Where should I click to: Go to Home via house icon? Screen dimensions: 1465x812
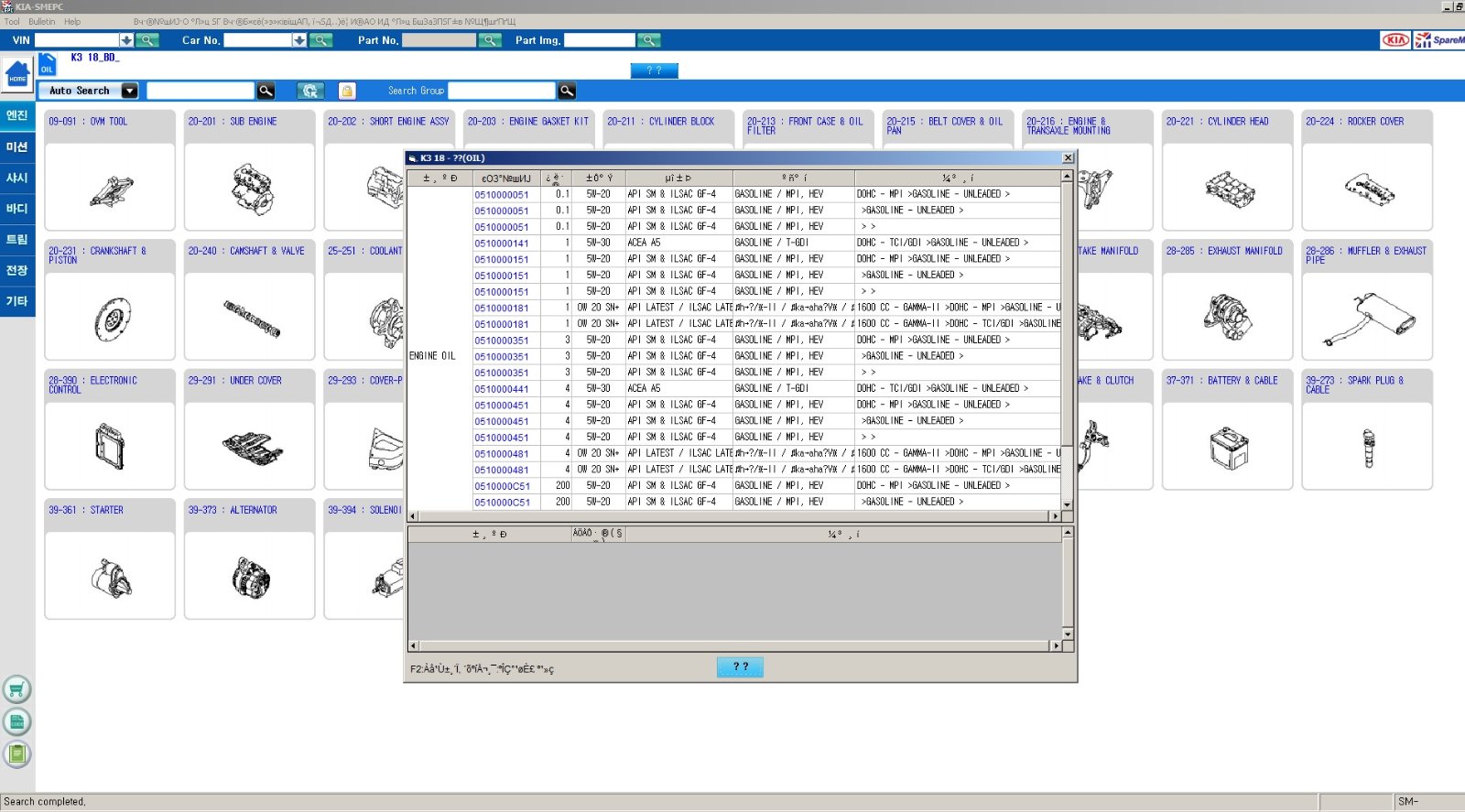tap(17, 74)
